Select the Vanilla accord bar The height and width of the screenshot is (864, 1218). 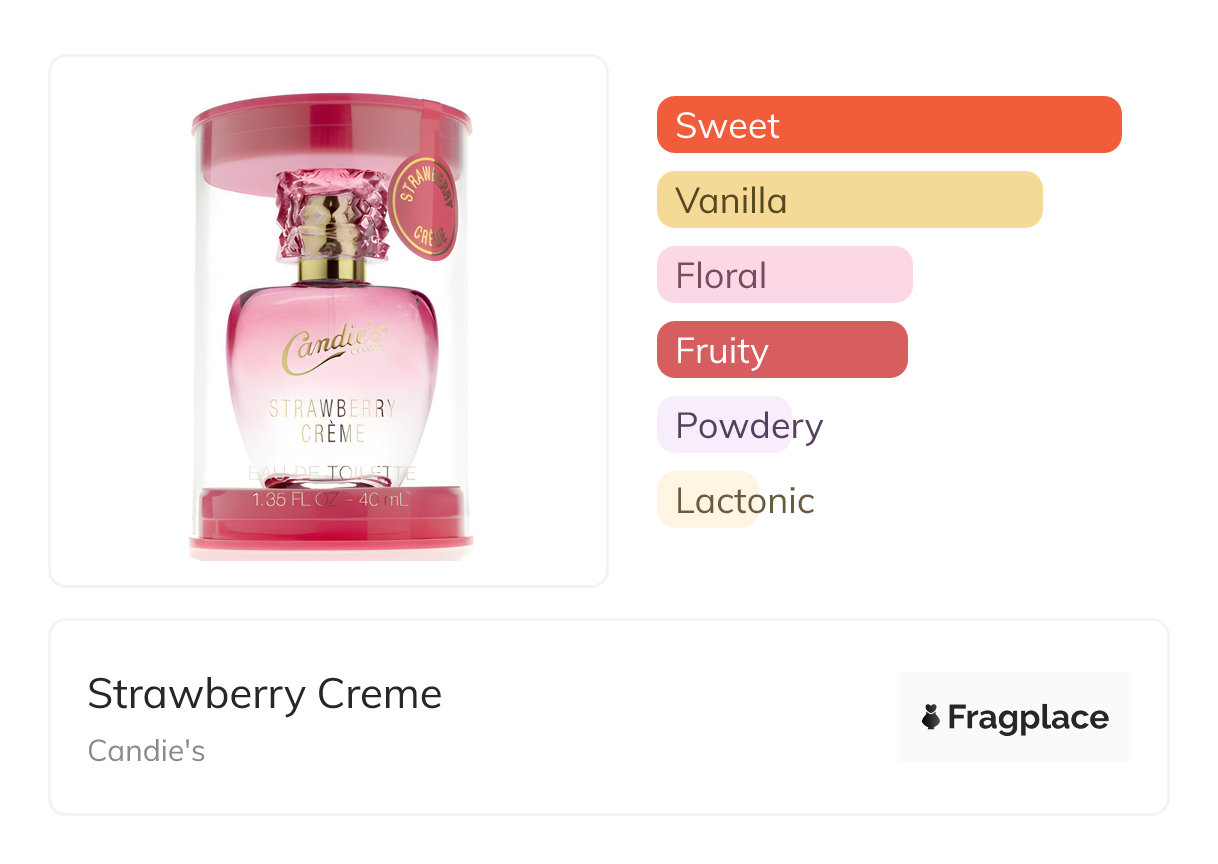pos(849,200)
